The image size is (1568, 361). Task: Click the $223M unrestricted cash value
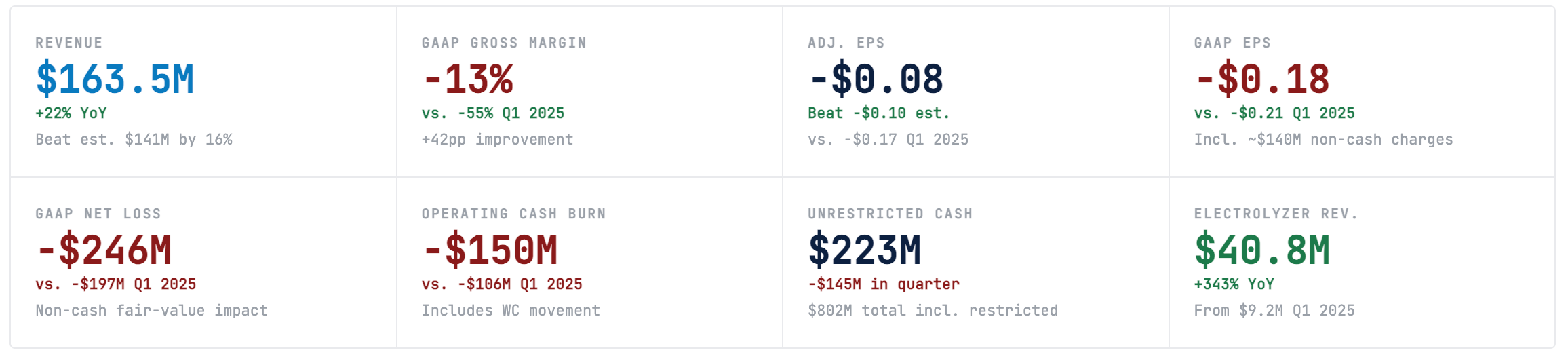pyautogui.click(x=865, y=250)
